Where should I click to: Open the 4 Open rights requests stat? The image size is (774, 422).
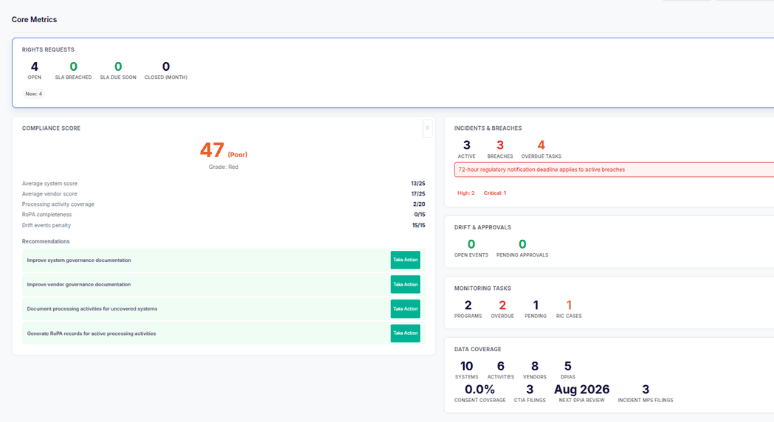pyautogui.click(x=35, y=70)
